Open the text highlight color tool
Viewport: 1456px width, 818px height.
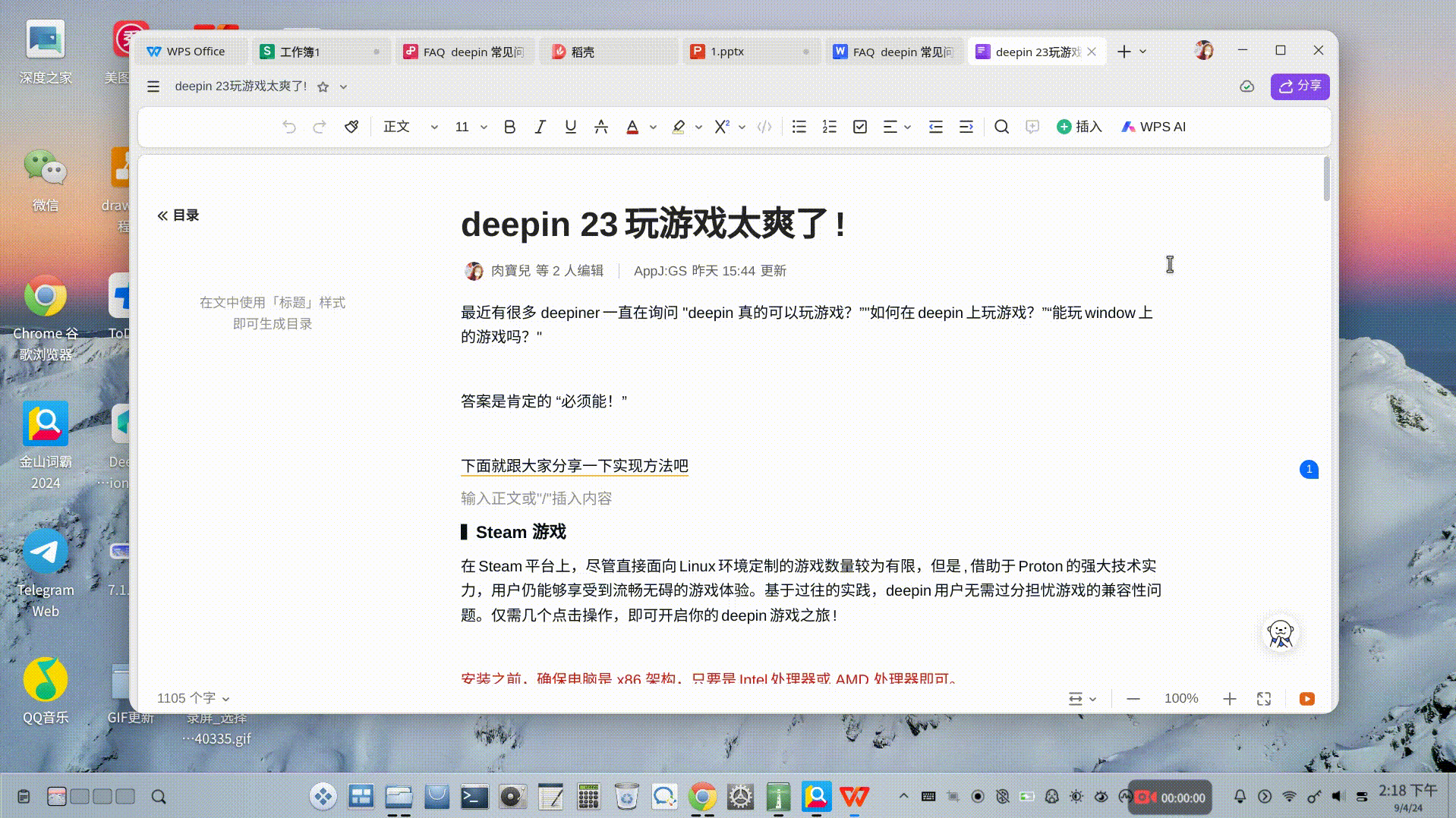pyautogui.click(x=678, y=127)
